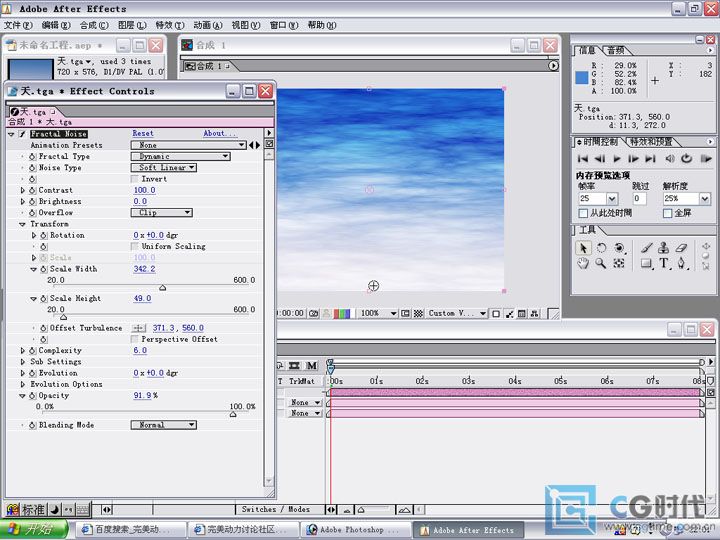Open the Animation Presets dropdown
This screenshot has width=720, height=540.
(188, 145)
